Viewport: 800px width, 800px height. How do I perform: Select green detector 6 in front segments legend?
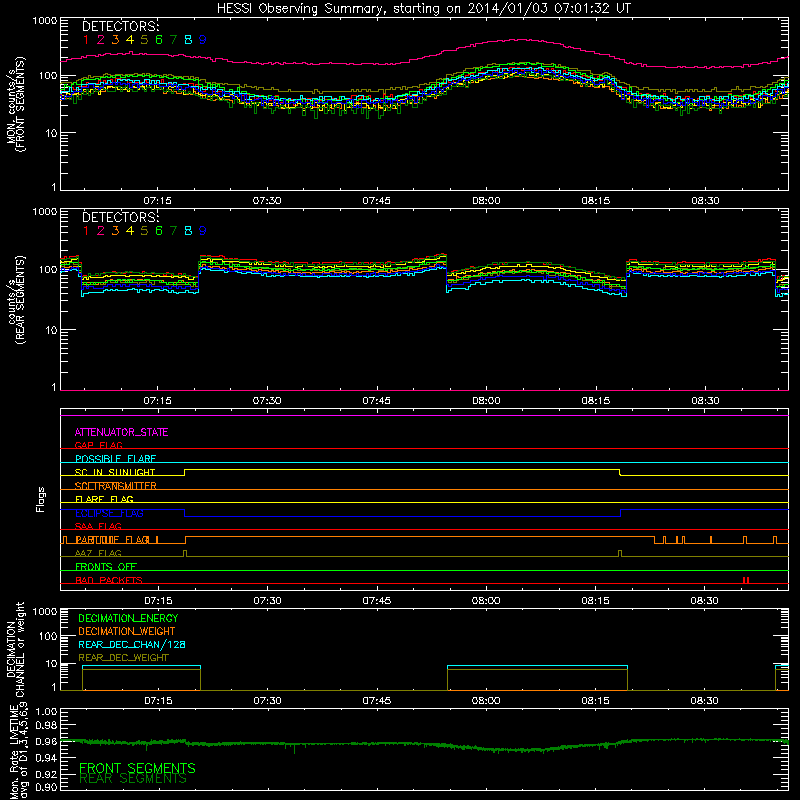click(x=159, y=40)
